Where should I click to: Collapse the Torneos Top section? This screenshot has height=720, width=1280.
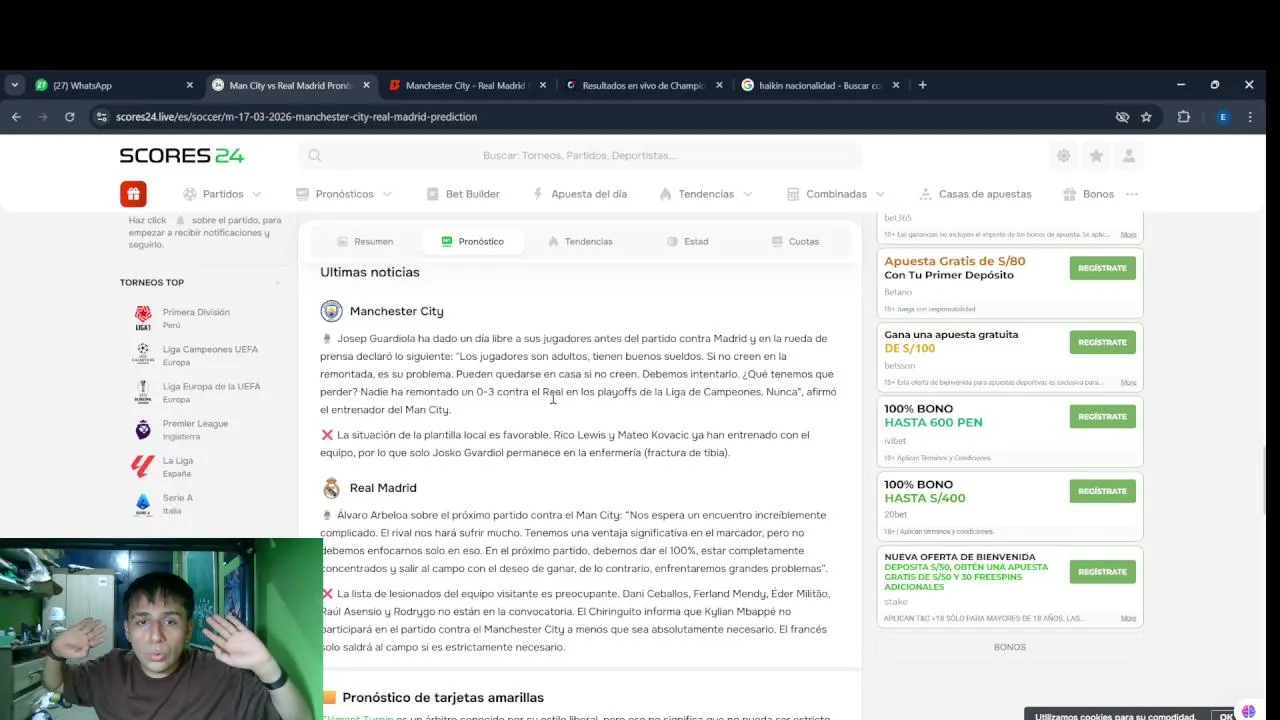click(277, 283)
